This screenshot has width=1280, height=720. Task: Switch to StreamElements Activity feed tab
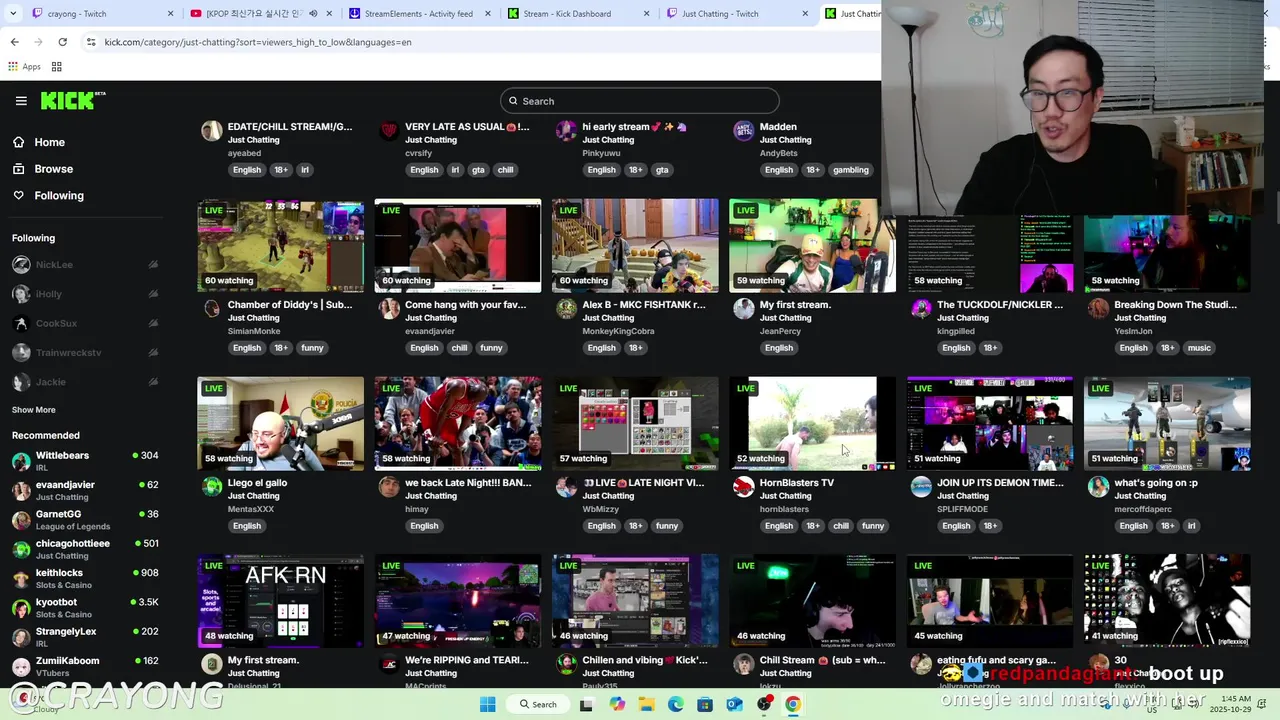(x=418, y=14)
